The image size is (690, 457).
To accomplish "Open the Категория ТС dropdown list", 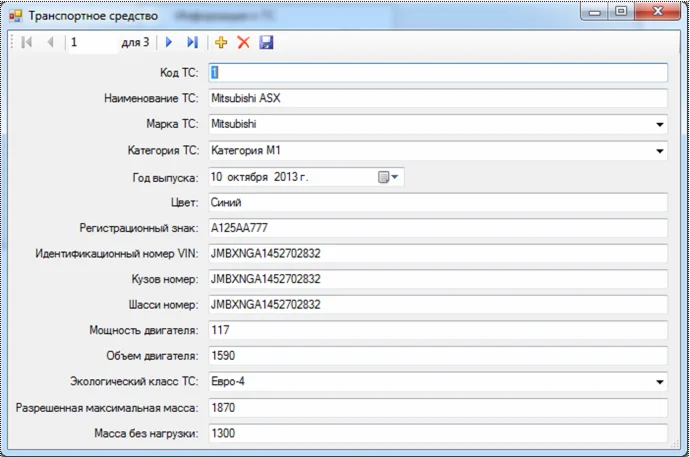I will [x=659, y=151].
